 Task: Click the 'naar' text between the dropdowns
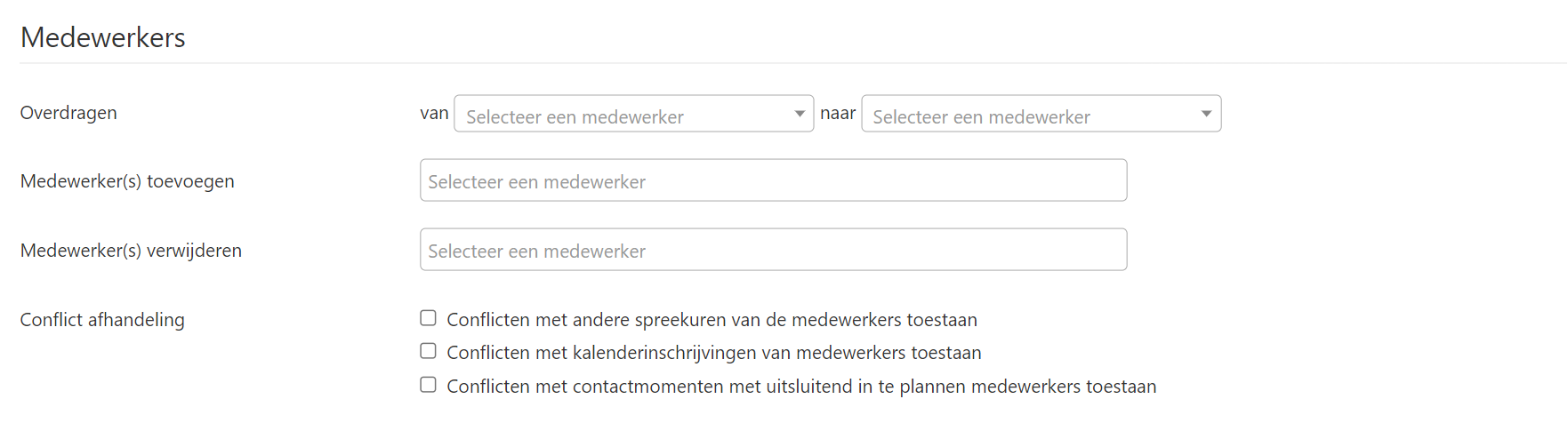click(838, 113)
